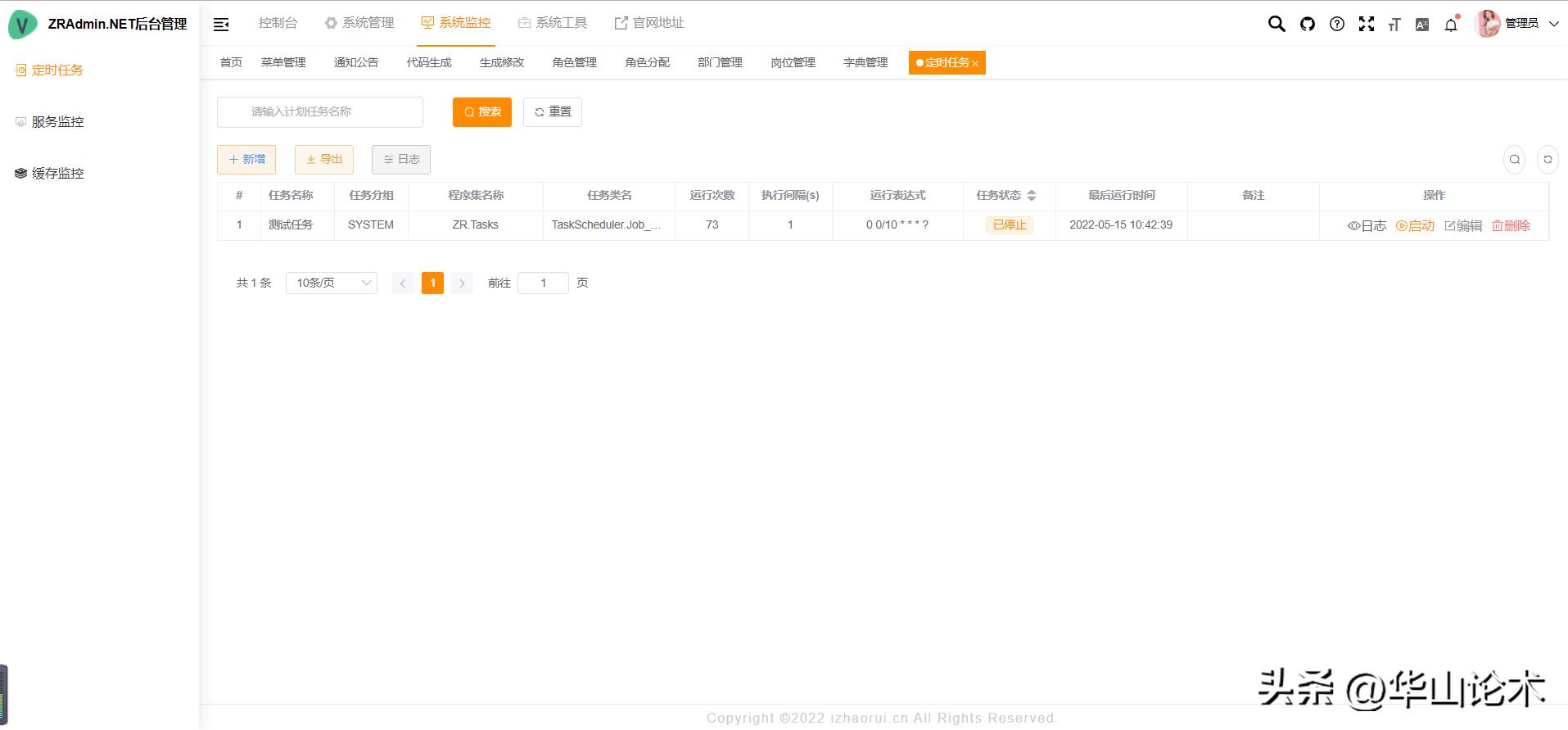Screen dimensions: 1568x730
Task: Open 系统工具 top menu
Action: click(553, 23)
